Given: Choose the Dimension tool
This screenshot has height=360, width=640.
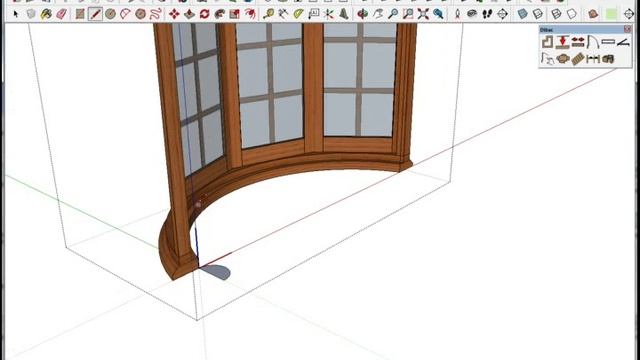Looking at the screenshot, I should tap(283, 14).
